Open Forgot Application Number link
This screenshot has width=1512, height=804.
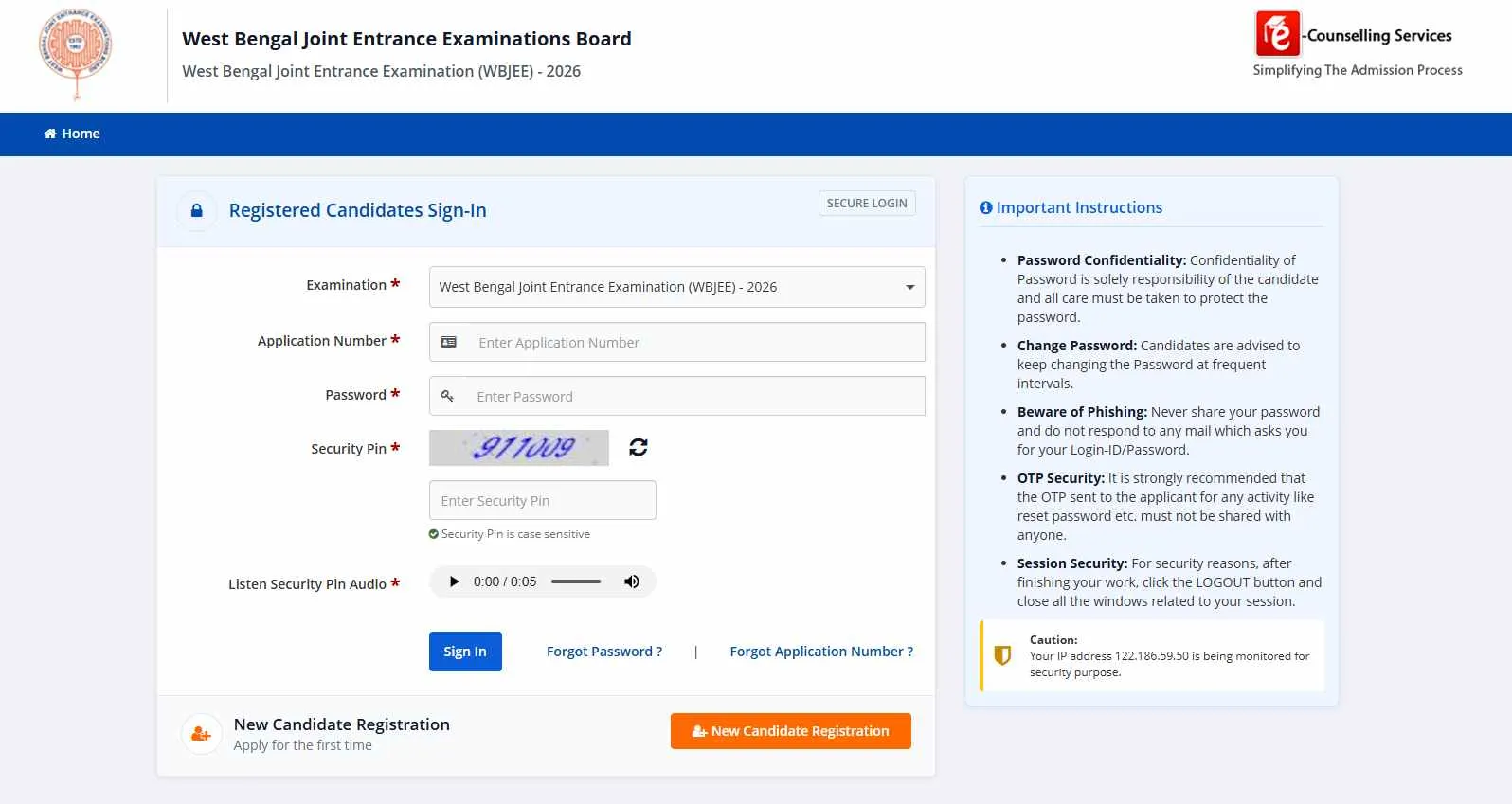[821, 652]
